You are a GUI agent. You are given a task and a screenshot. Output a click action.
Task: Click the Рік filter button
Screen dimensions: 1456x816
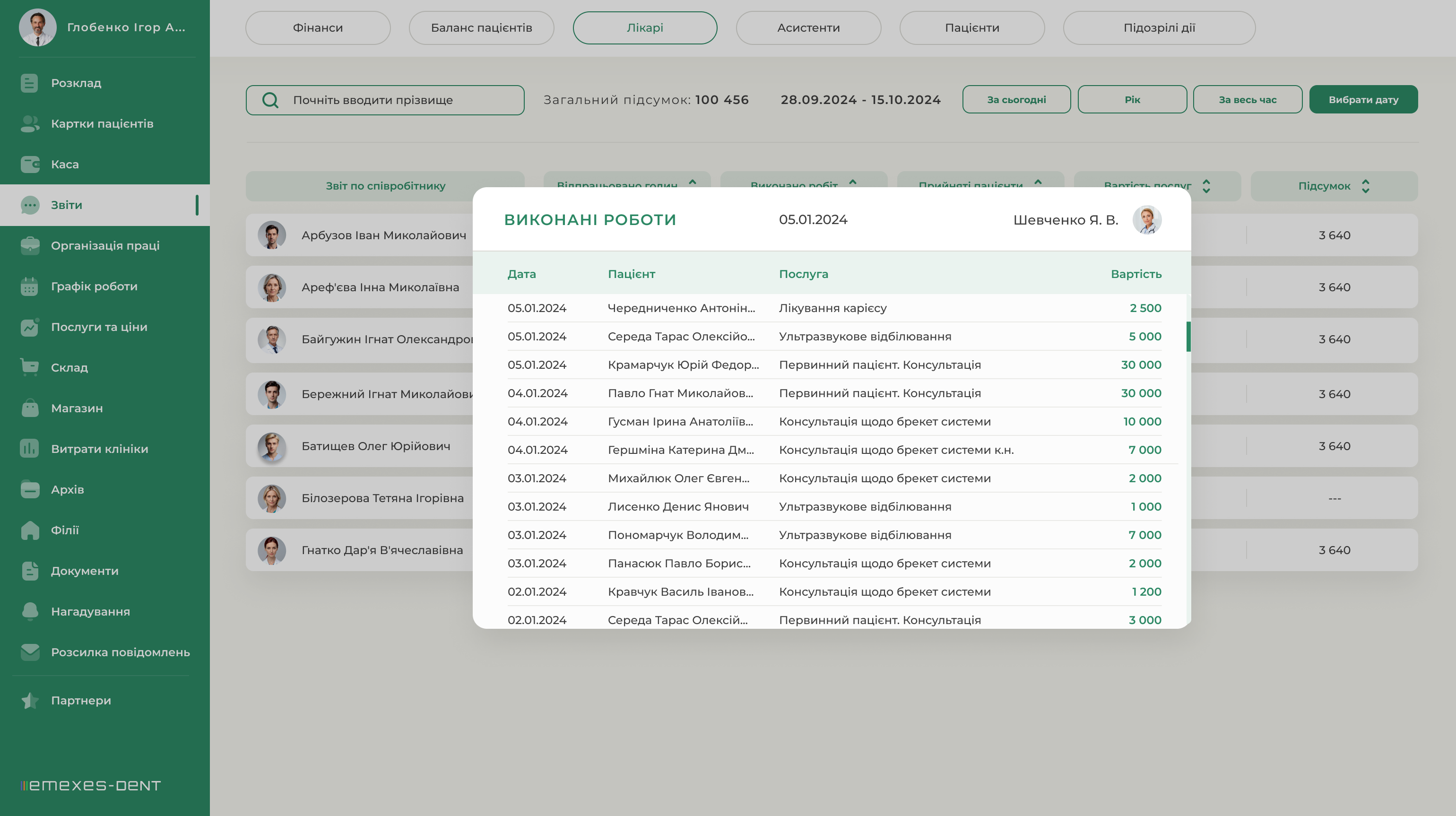pyautogui.click(x=1132, y=99)
